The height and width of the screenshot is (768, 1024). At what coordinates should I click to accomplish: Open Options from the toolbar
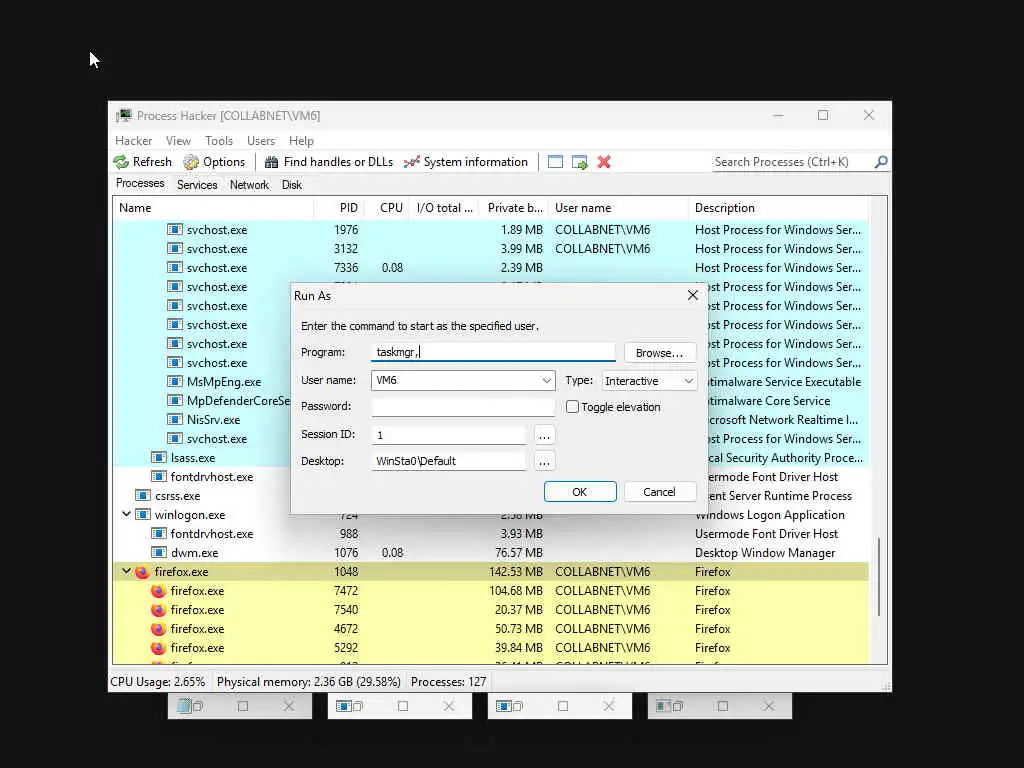214,162
